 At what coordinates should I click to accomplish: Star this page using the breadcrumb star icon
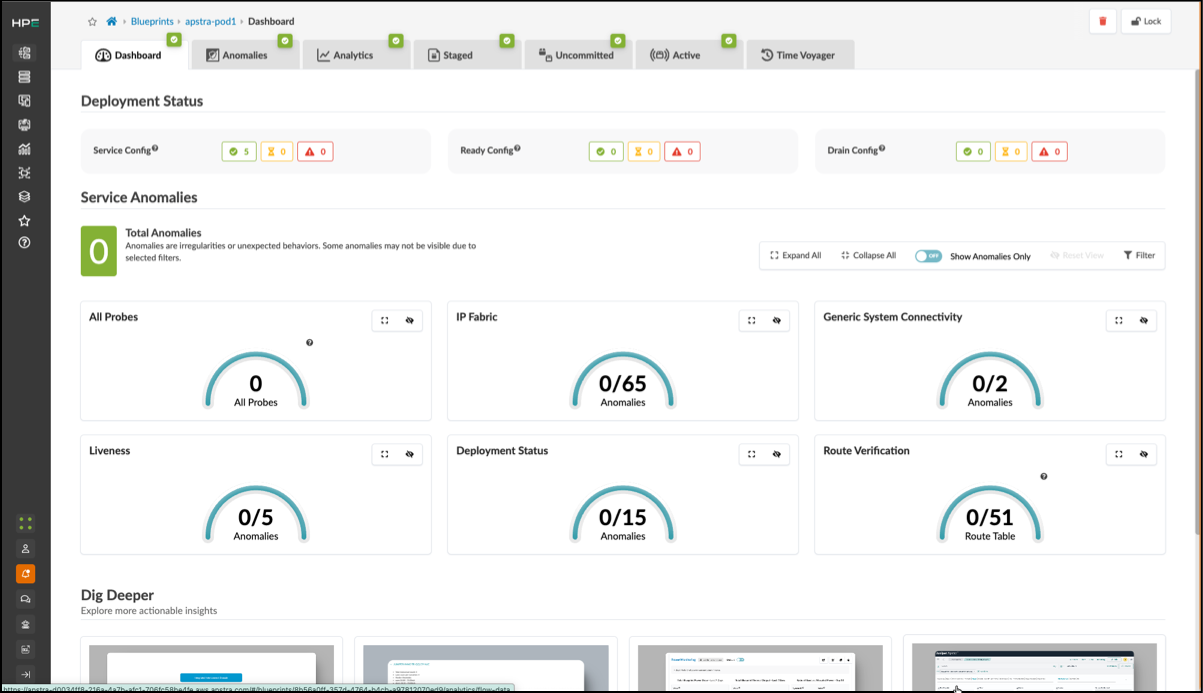pos(93,21)
